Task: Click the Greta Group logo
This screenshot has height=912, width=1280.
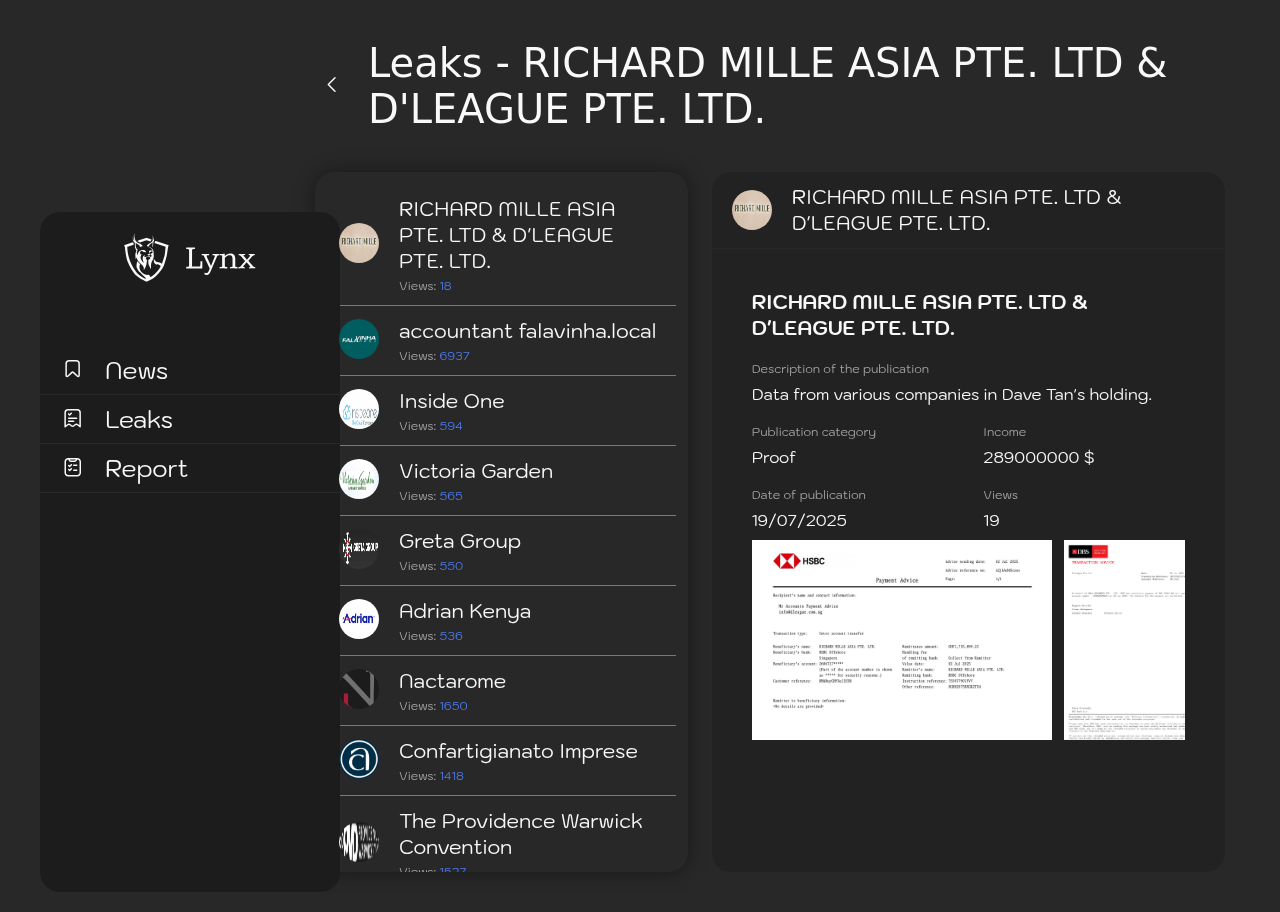Action: (x=359, y=549)
